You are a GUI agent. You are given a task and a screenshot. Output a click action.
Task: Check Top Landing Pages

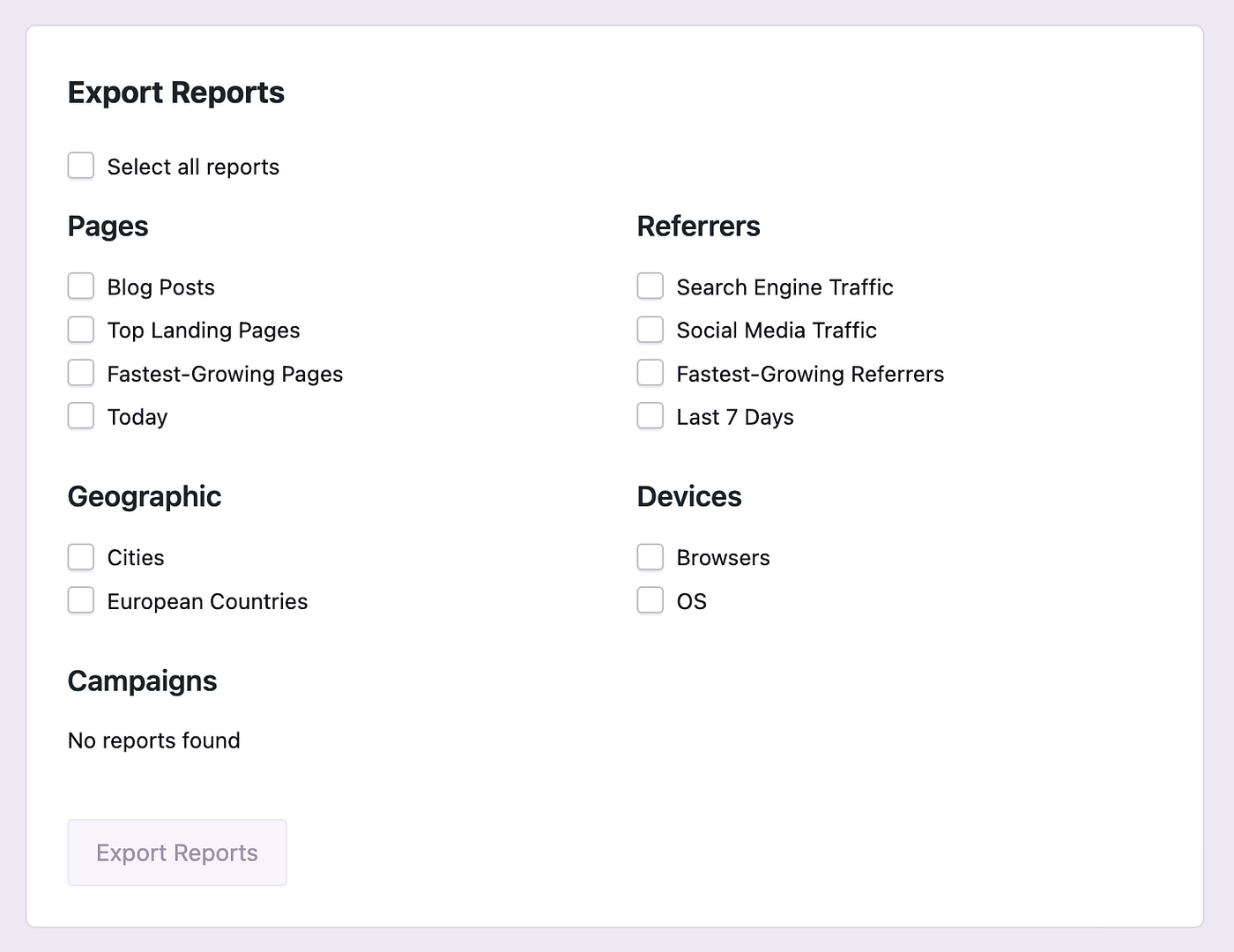(80, 329)
